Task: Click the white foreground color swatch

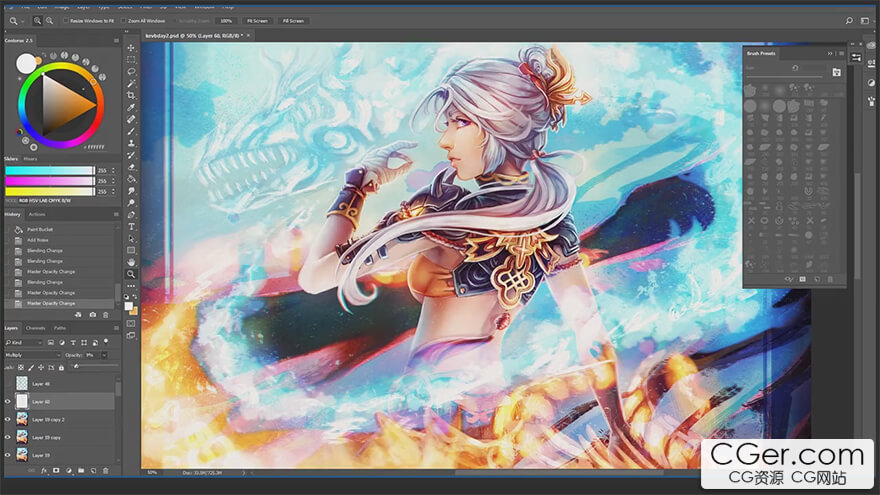Action: click(128, 306)
